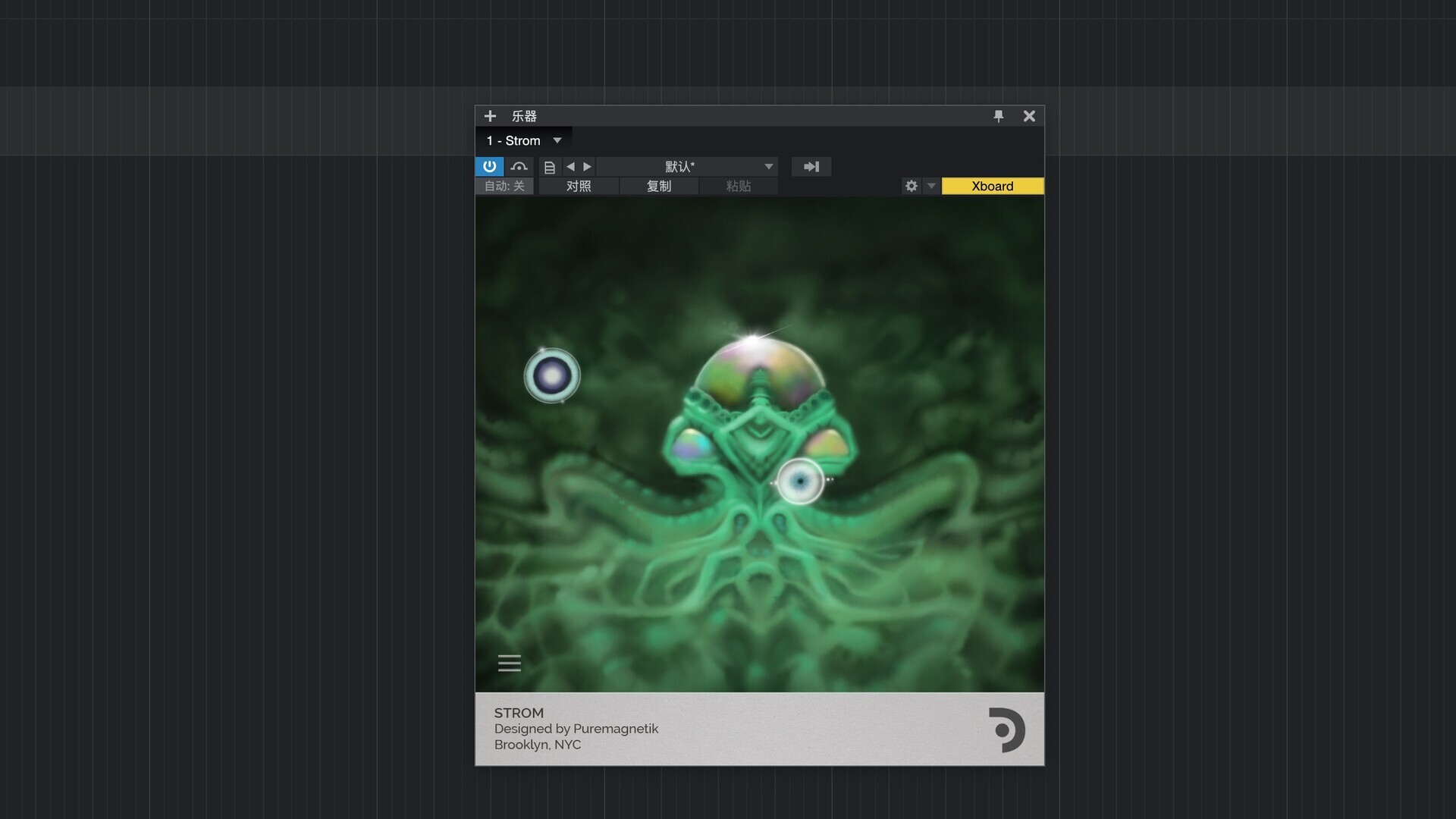The height and width of the screenshot is (819, 1456).
Task: Click the Designed by Puremagnetik text
Action: click(x=576, y=729)
